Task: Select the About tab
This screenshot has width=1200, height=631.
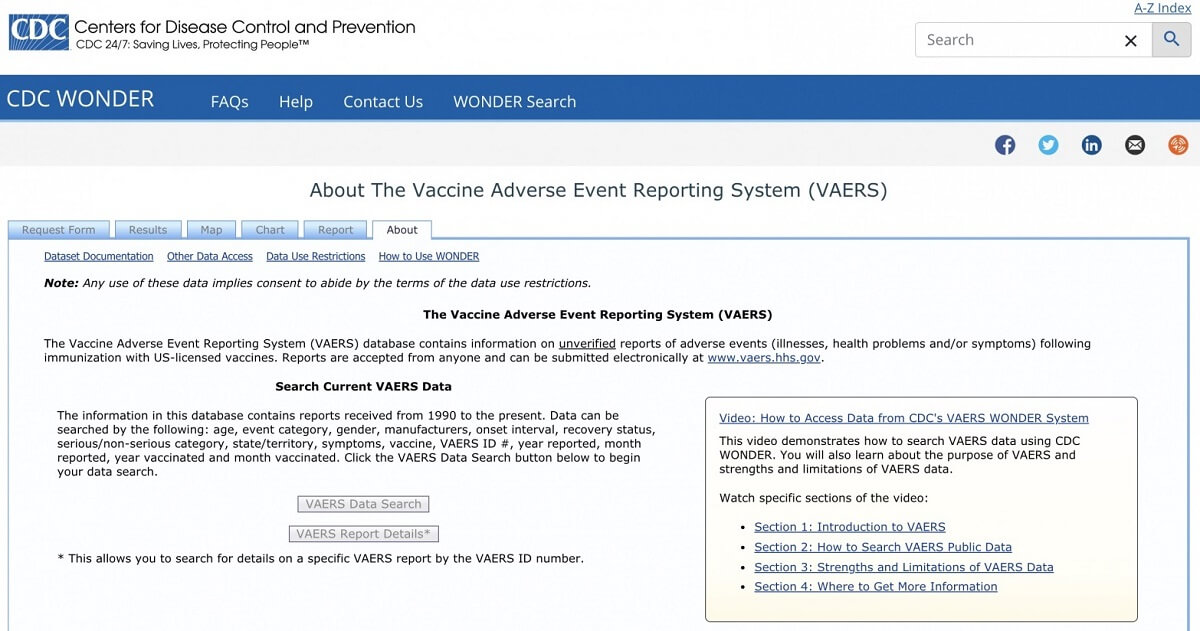Action: 402,230
